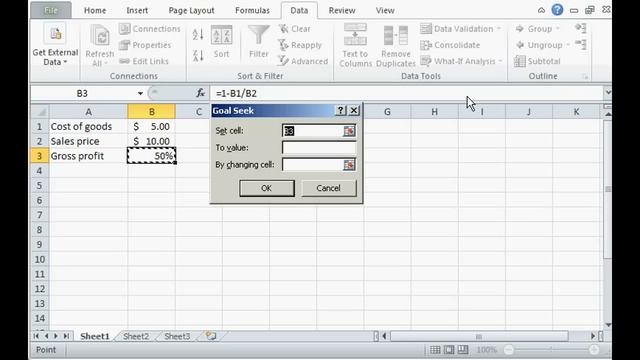Viewport: 640px width, 360px height.
Task: Open Connections in ribbon
Action: click(150, 29)
